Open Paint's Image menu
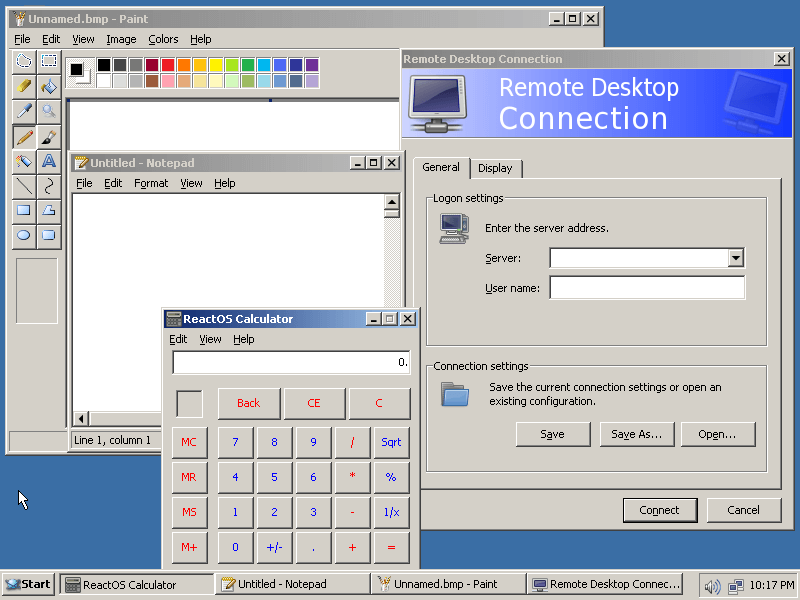 click(x=121, y=39)
